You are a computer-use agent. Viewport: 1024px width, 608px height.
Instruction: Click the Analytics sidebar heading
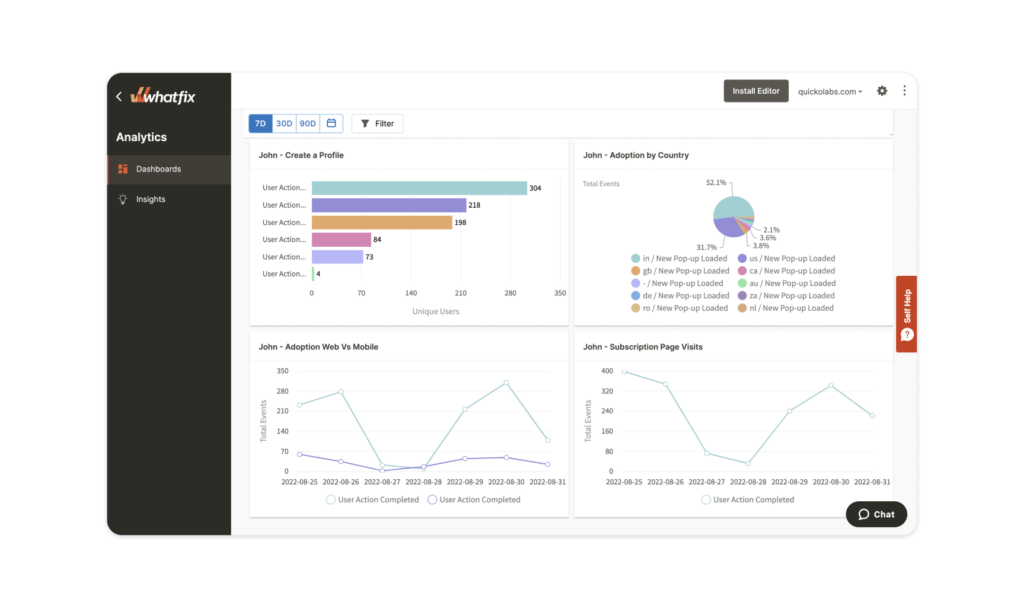click(141, 137)
